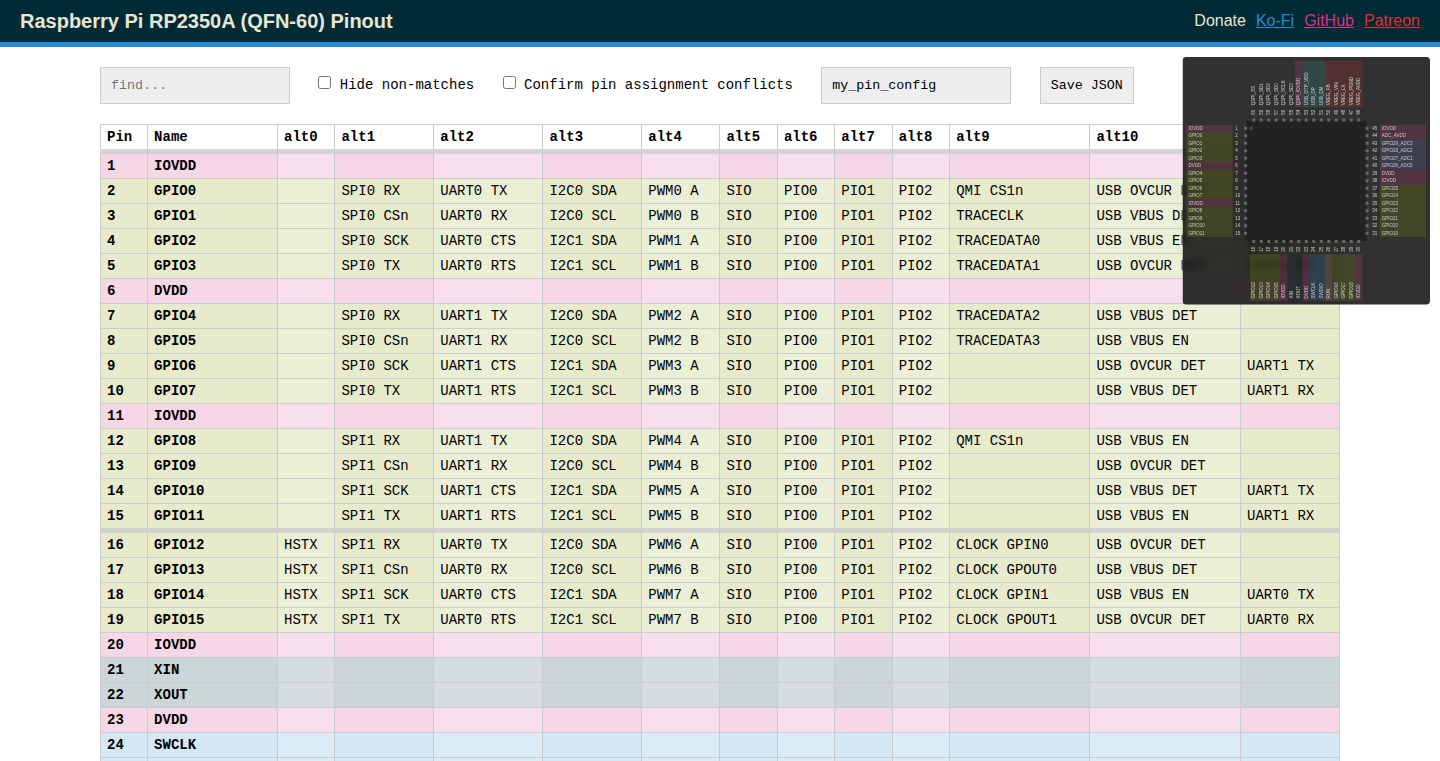Click the alt3 column header

(592, 137)
